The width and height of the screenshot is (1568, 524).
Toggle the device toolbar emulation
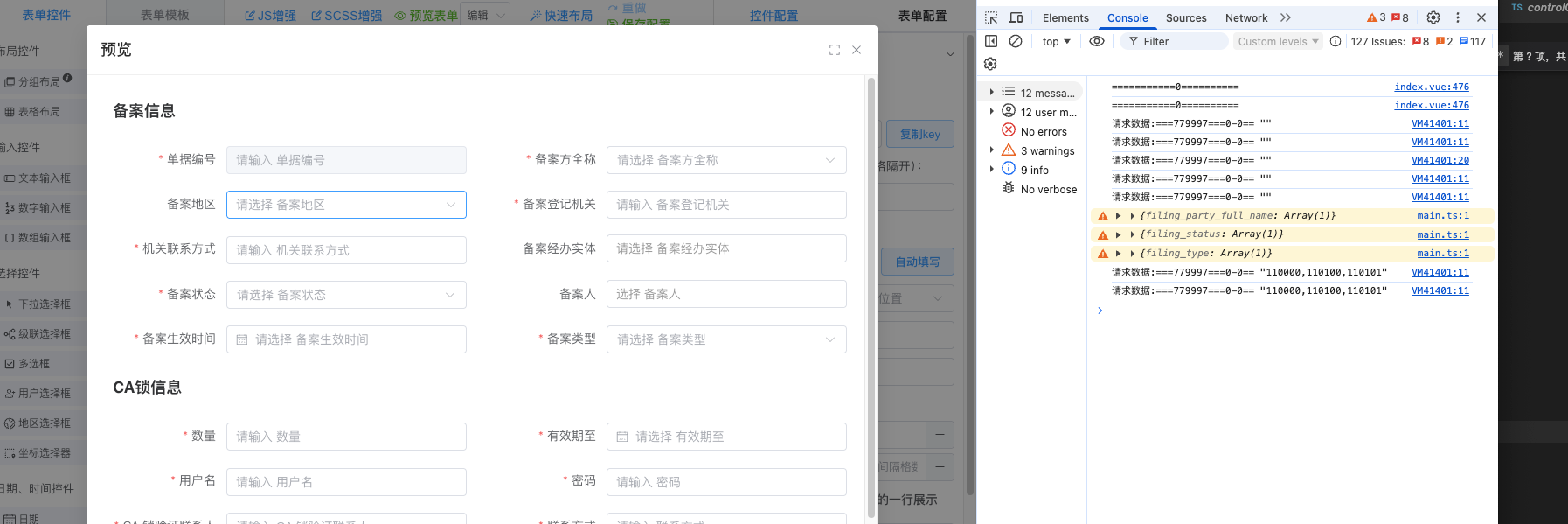[x=1016, y=17]
